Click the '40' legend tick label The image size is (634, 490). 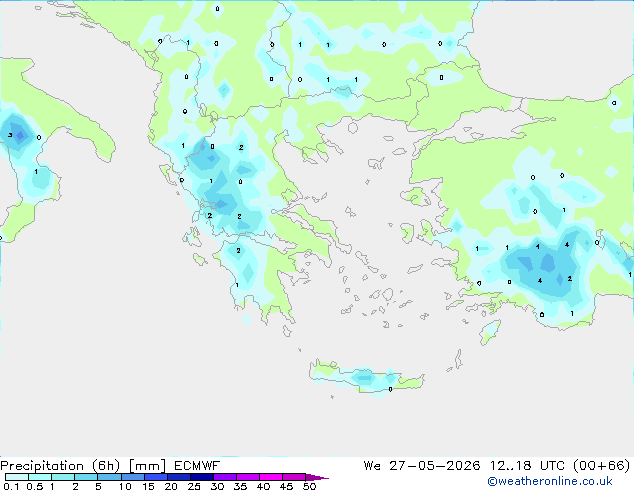coord(263,486)
